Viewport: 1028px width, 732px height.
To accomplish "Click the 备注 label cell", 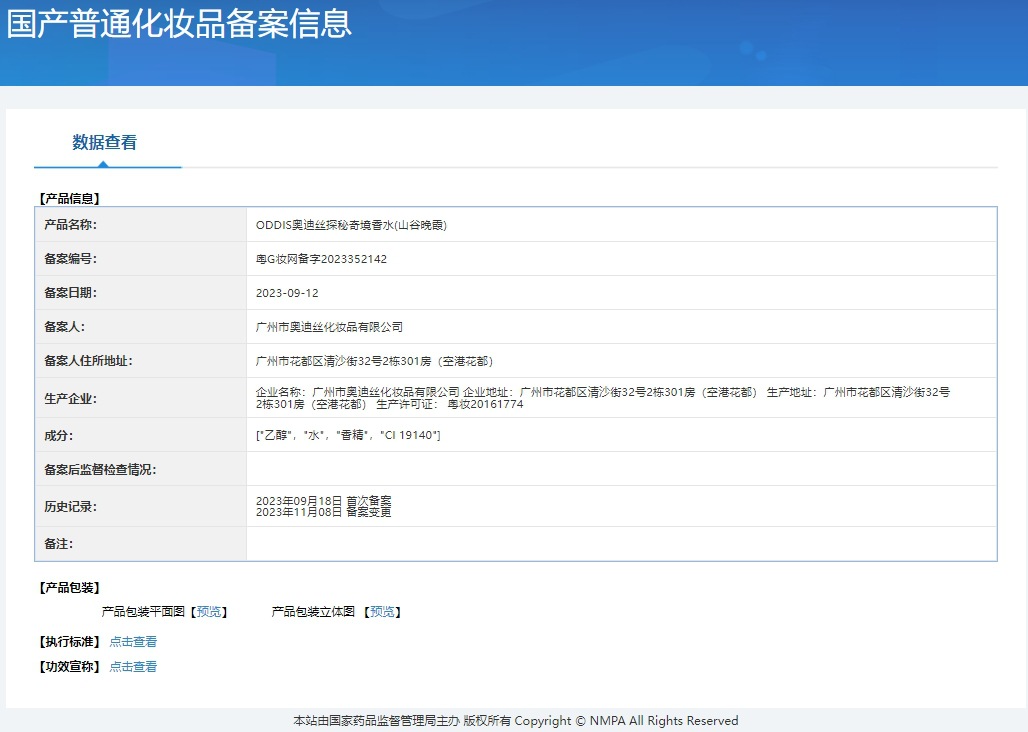I will [x=140, y=544].
